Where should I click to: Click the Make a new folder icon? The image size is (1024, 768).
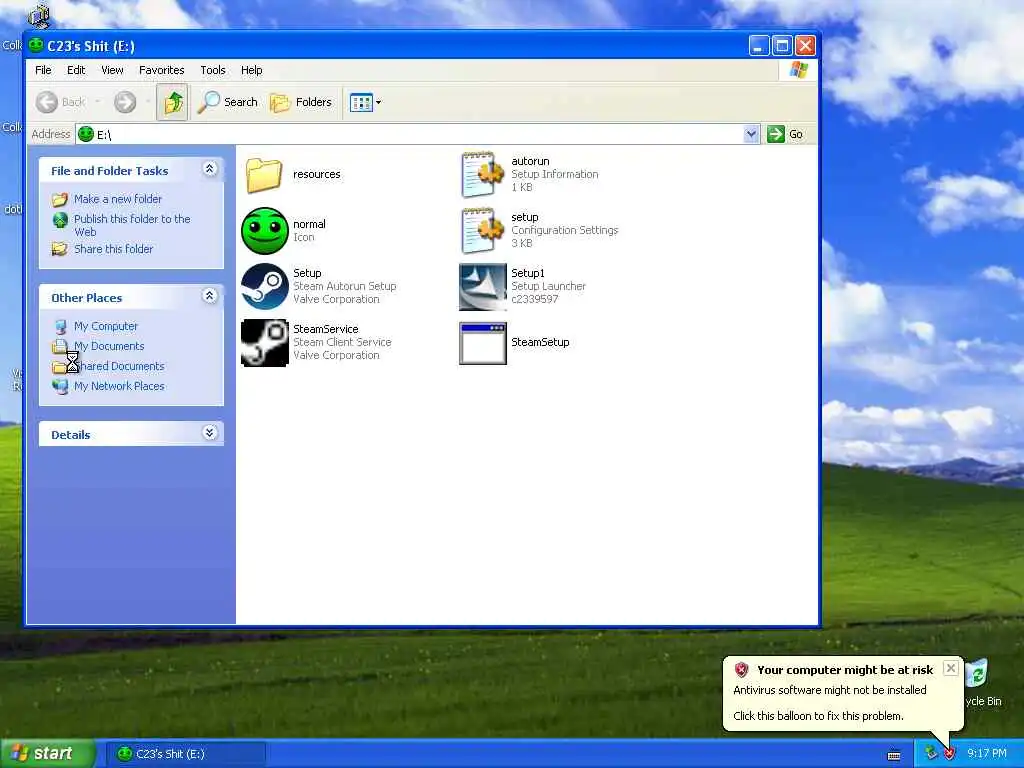tap(60, 199)
